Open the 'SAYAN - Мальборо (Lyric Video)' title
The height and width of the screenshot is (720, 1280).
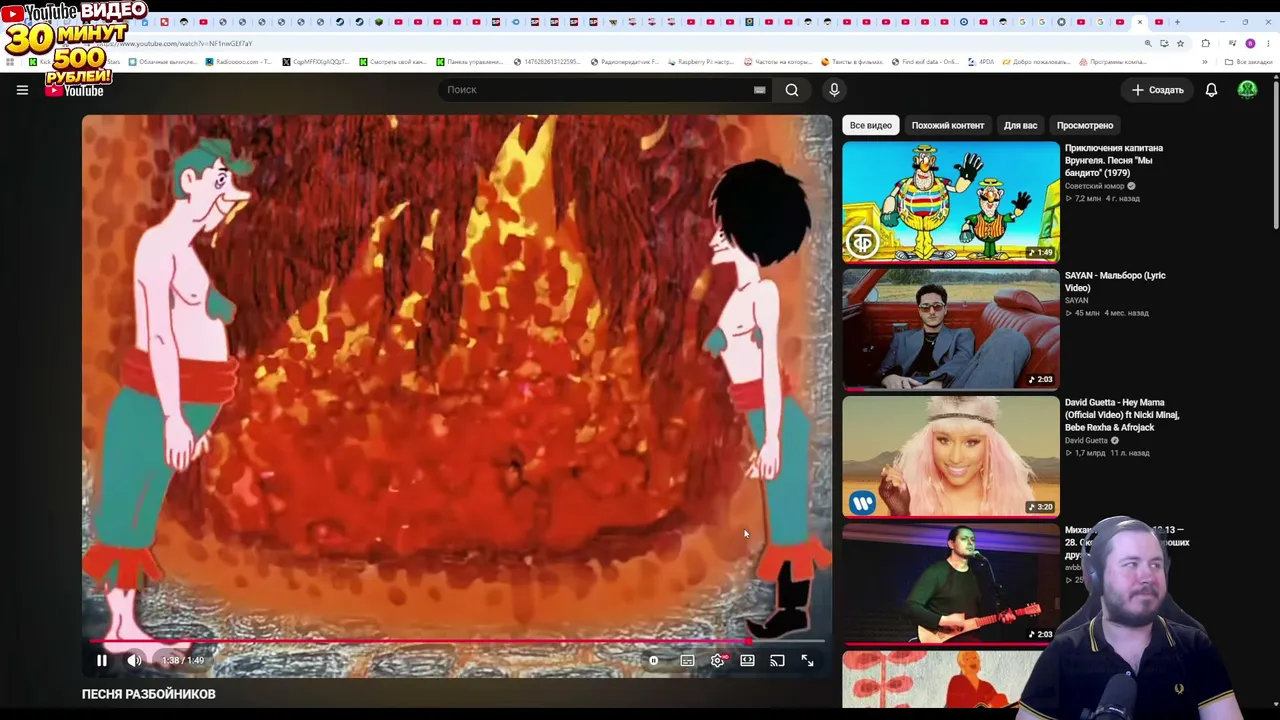1115,281
